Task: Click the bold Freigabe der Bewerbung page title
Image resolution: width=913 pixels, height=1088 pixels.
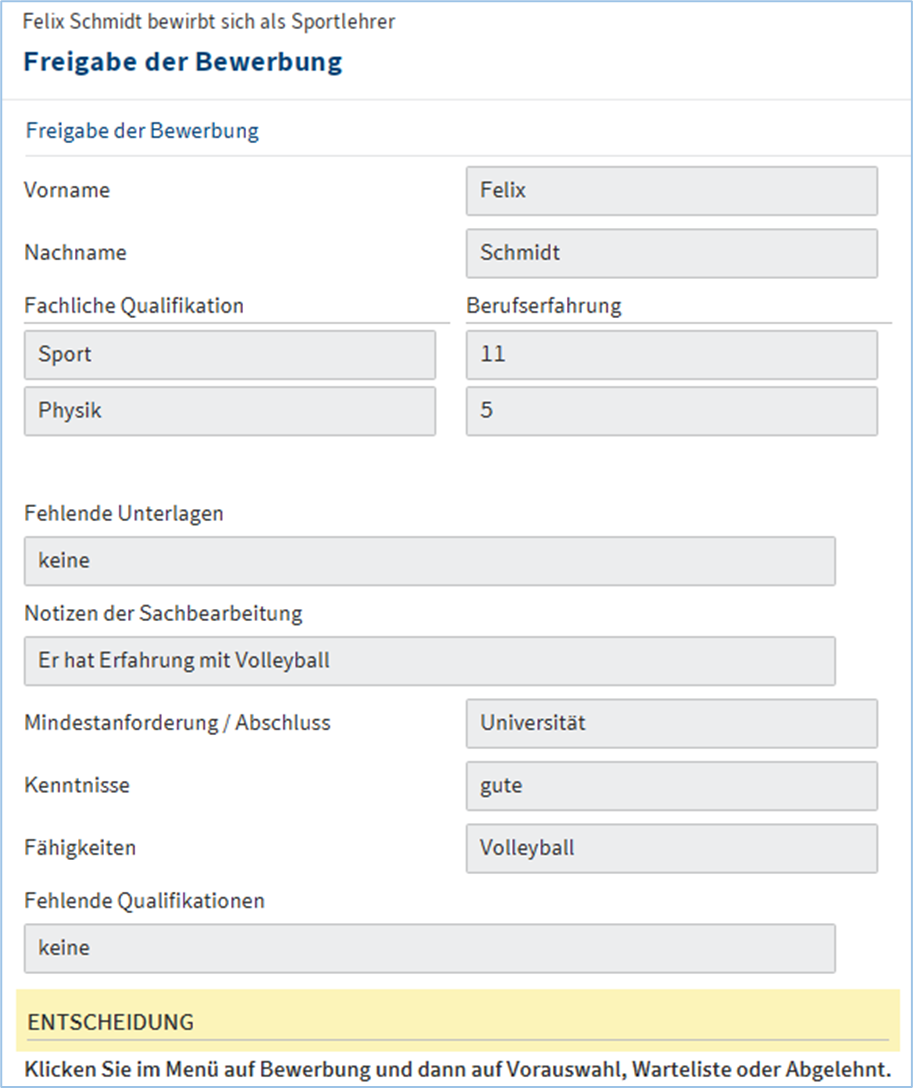Action: click(x=182, y=62)
